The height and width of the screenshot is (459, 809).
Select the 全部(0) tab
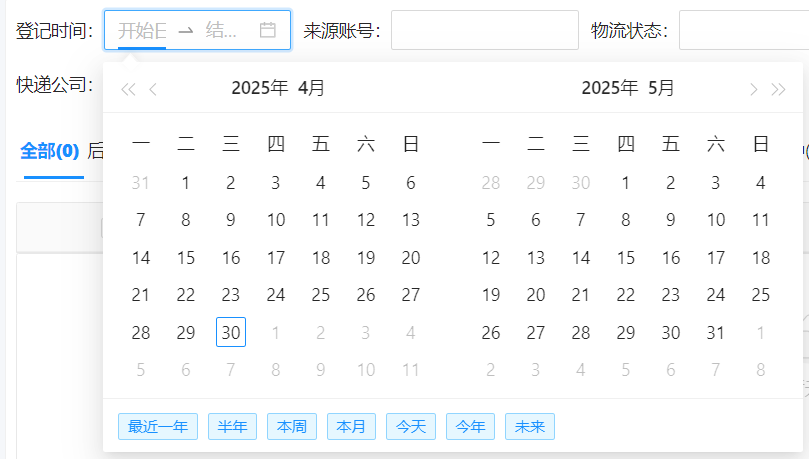click(x=50, y=151)
